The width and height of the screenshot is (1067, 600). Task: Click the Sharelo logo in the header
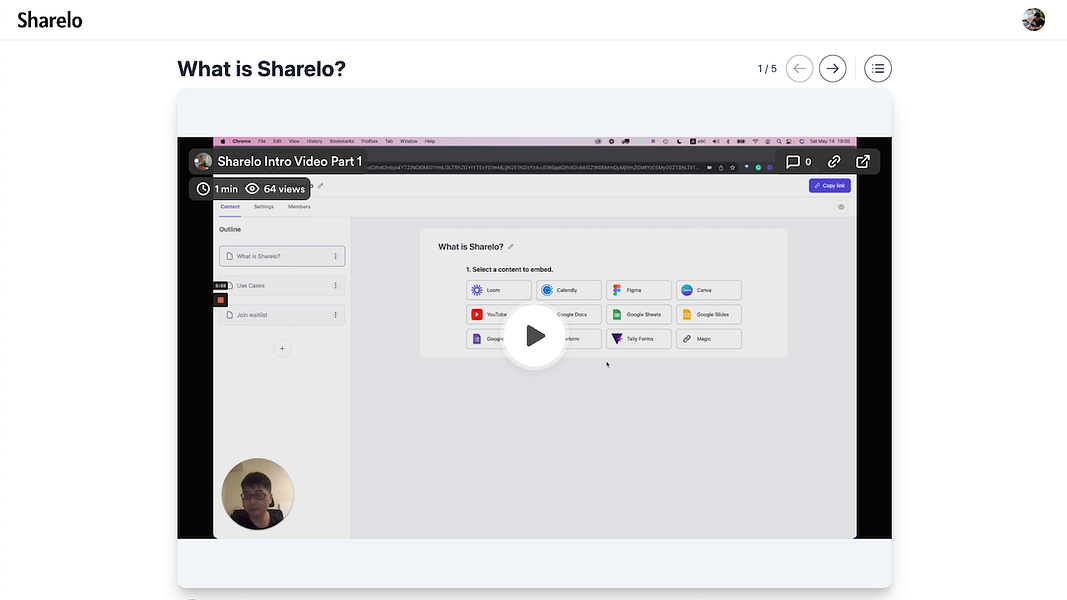(x=50, y=20)
